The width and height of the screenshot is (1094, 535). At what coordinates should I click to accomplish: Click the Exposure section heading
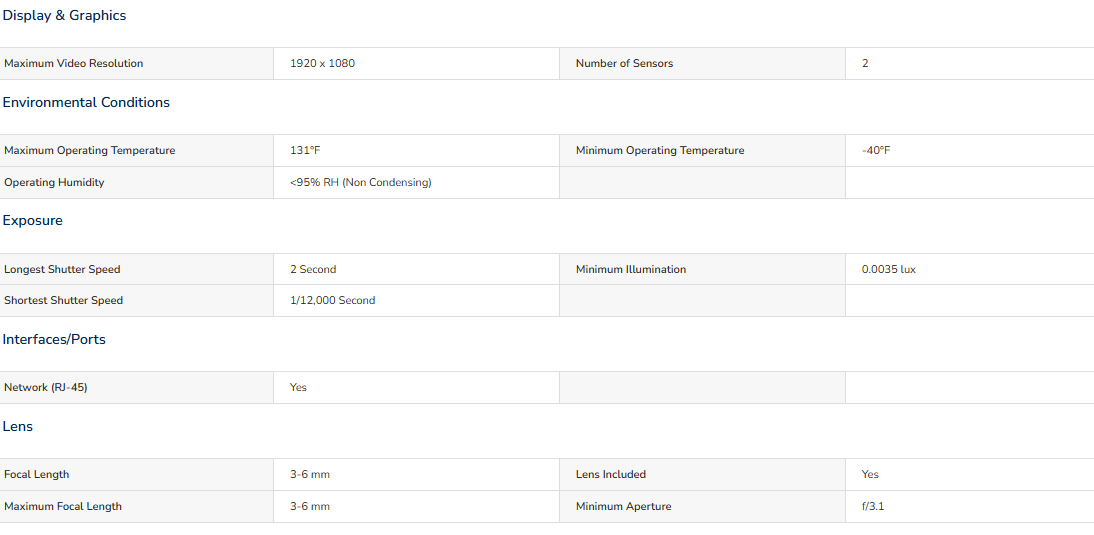click(32, 220)
